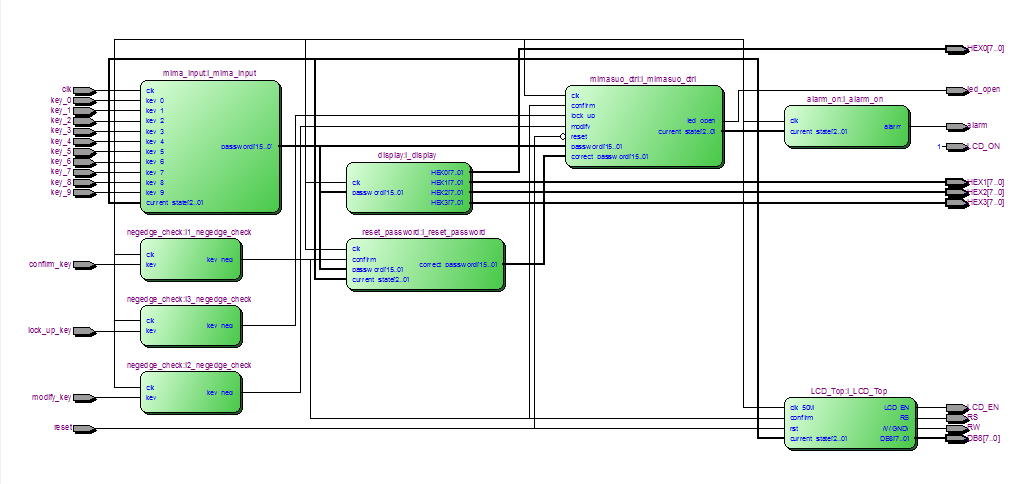This screenshot has width=1032, height=484.
Task: Select the LCD_EN output pin
Action: (957, 408)
